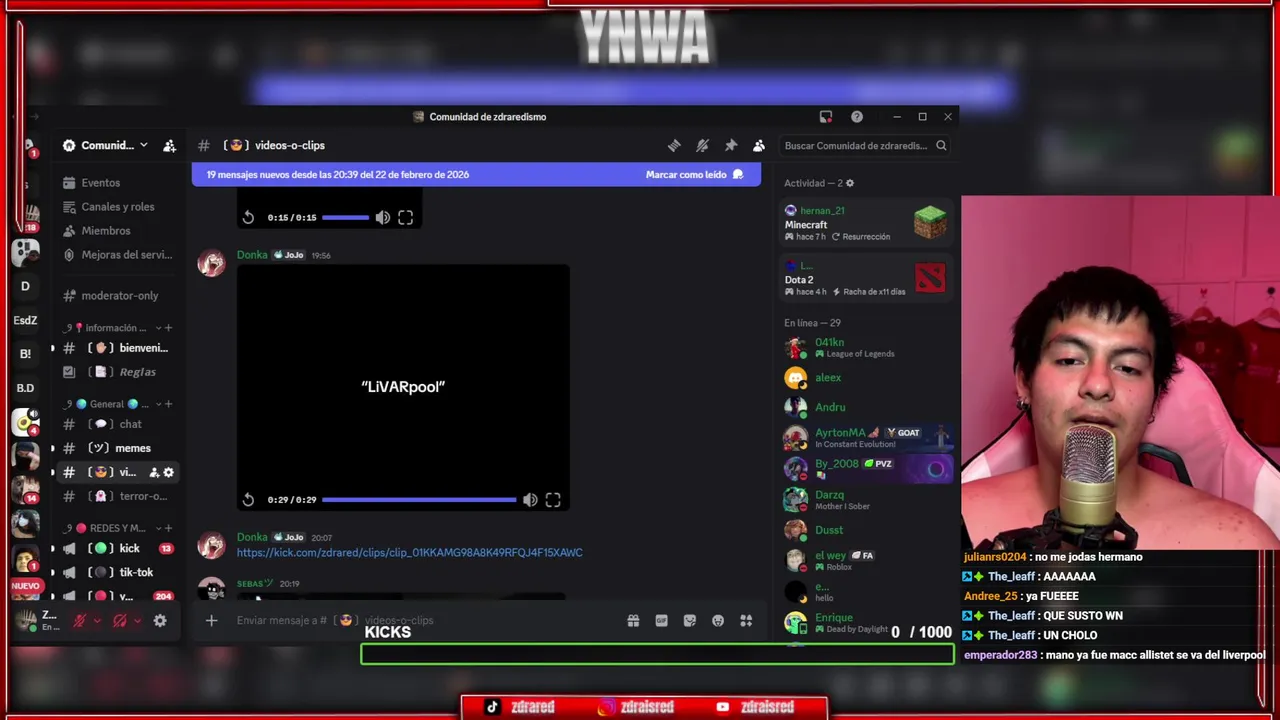Select the bienveni... channel
1280x720 pixels.
coord(118,348)
